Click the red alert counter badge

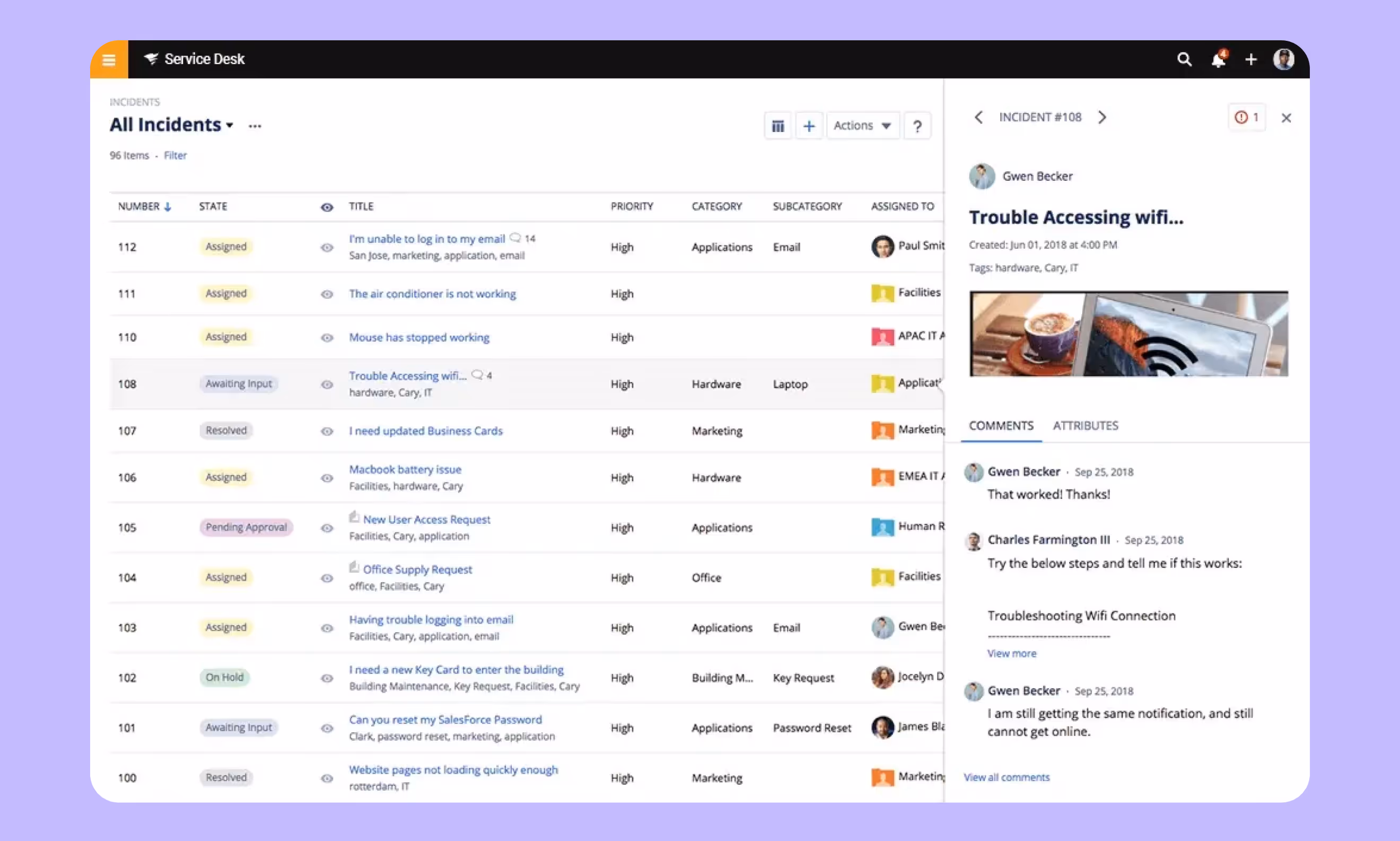pyautogui.click(x=1246, y=117)
